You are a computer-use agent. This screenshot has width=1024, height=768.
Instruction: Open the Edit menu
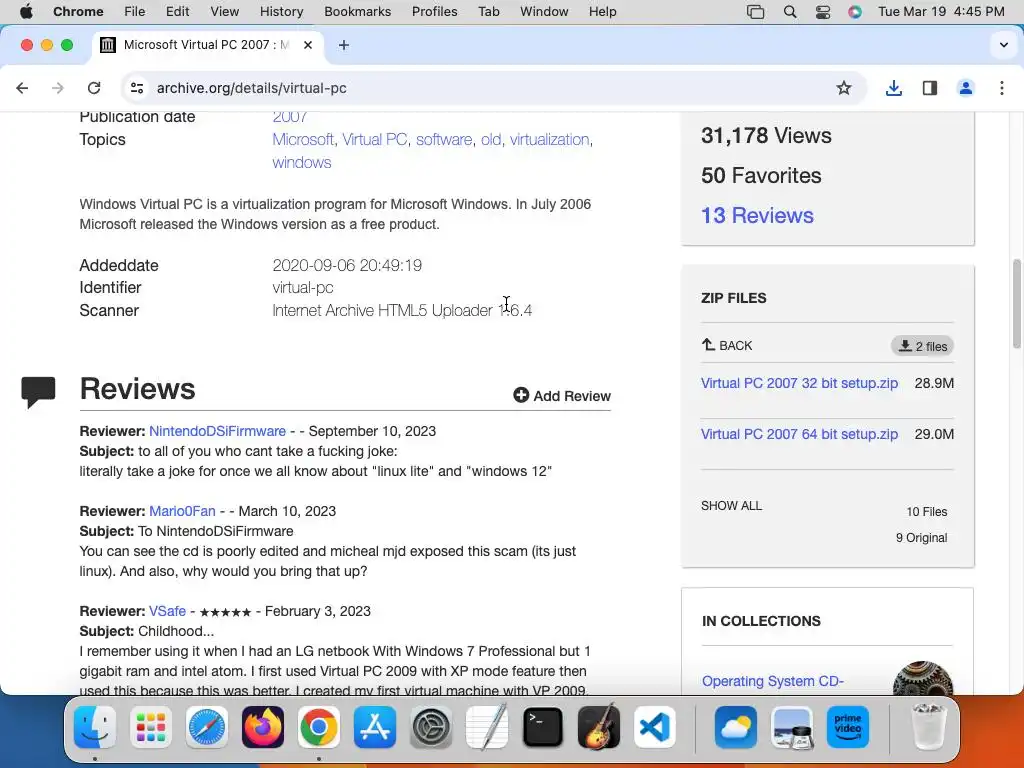177,12
